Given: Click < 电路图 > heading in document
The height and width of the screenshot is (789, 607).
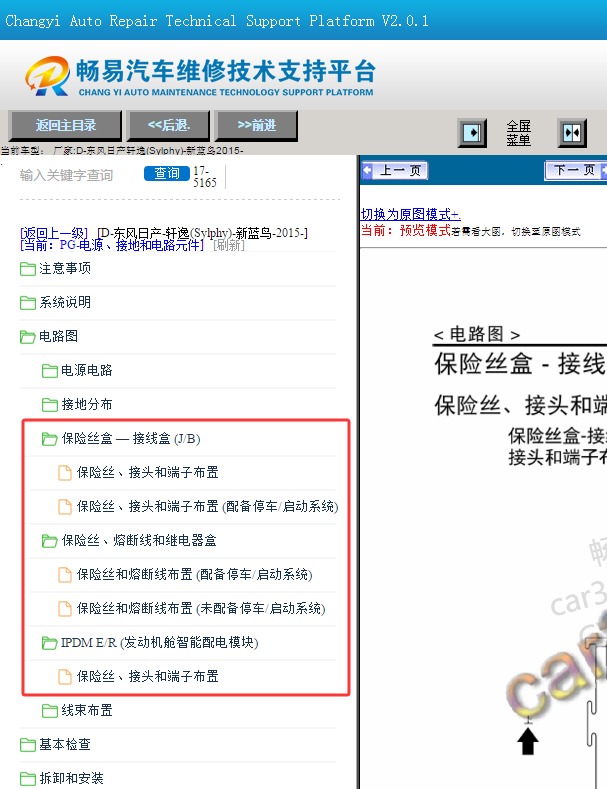Looking at the screenshot, I should 477,334.
